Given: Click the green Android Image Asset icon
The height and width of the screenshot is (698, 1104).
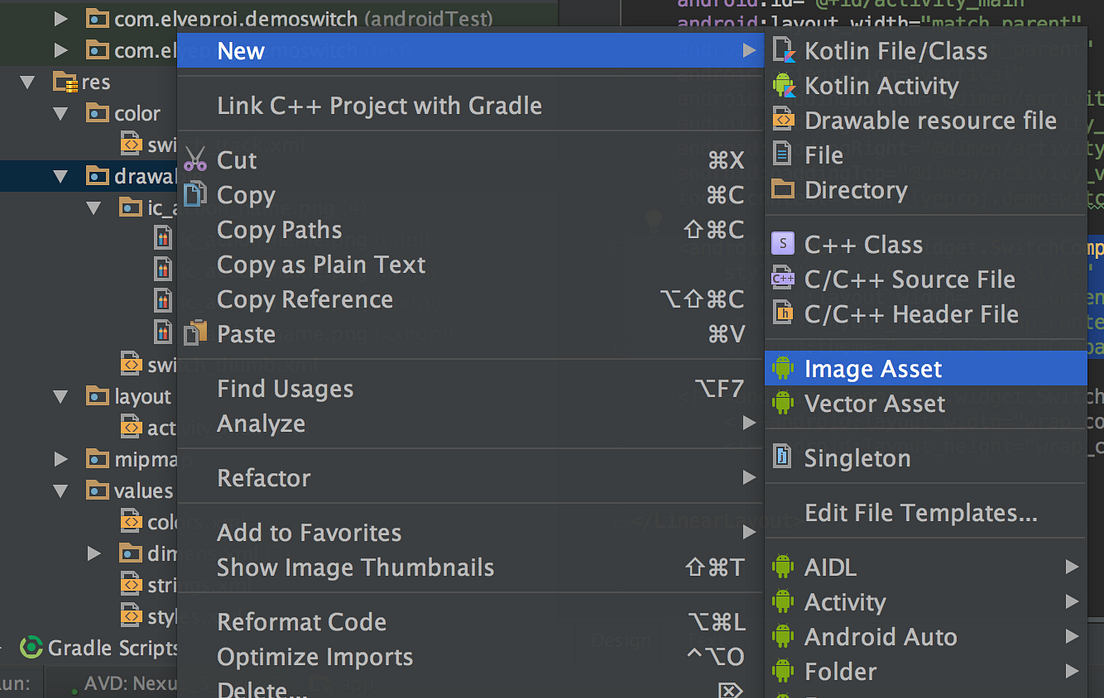Looking at the screenshot, I should [x=785, y=368].
